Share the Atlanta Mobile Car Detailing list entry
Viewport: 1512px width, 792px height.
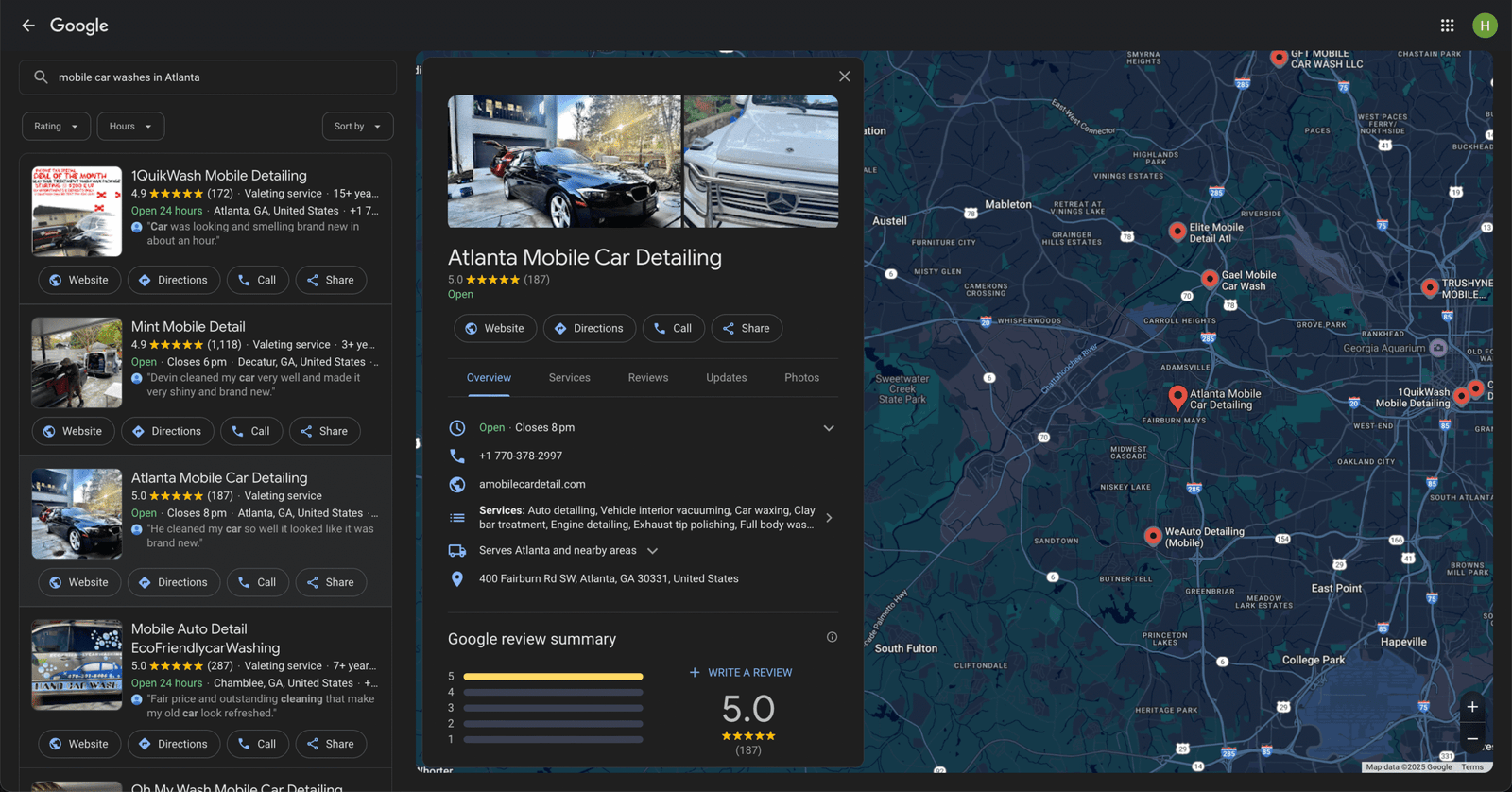click(x=331, y=582)
